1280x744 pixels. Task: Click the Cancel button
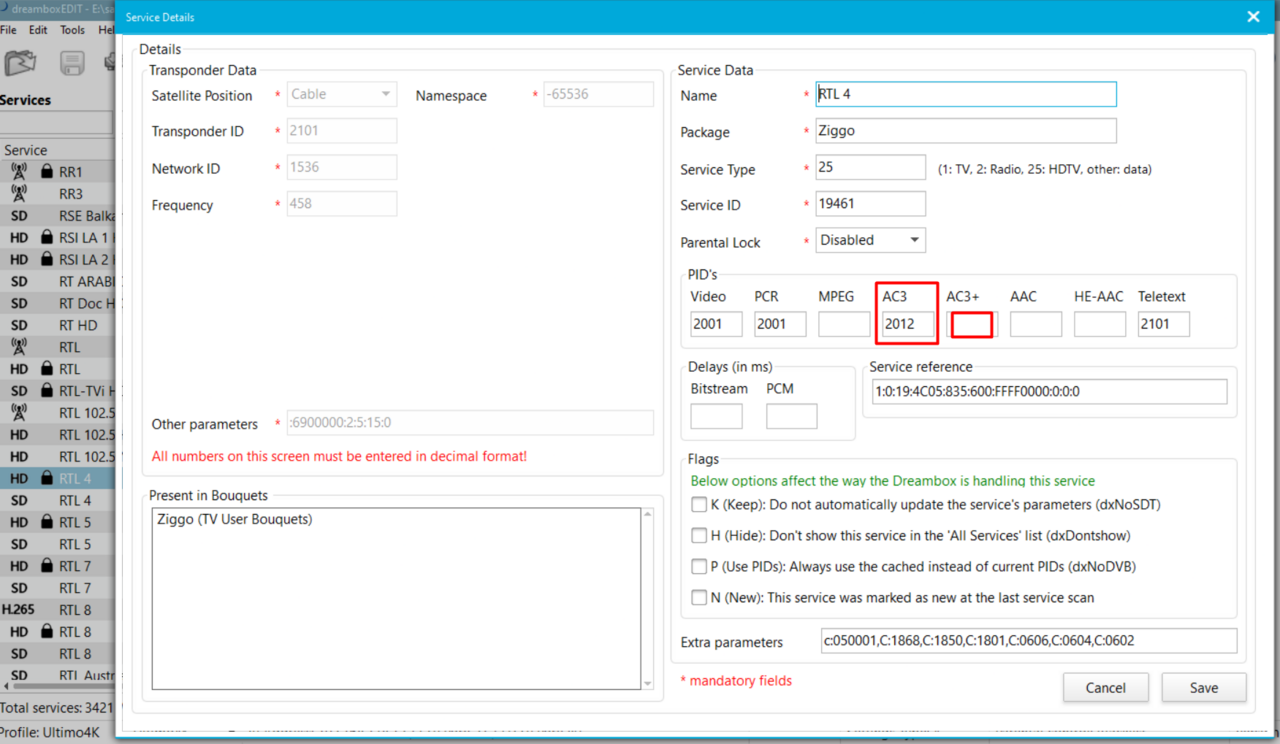point(1105,688)
